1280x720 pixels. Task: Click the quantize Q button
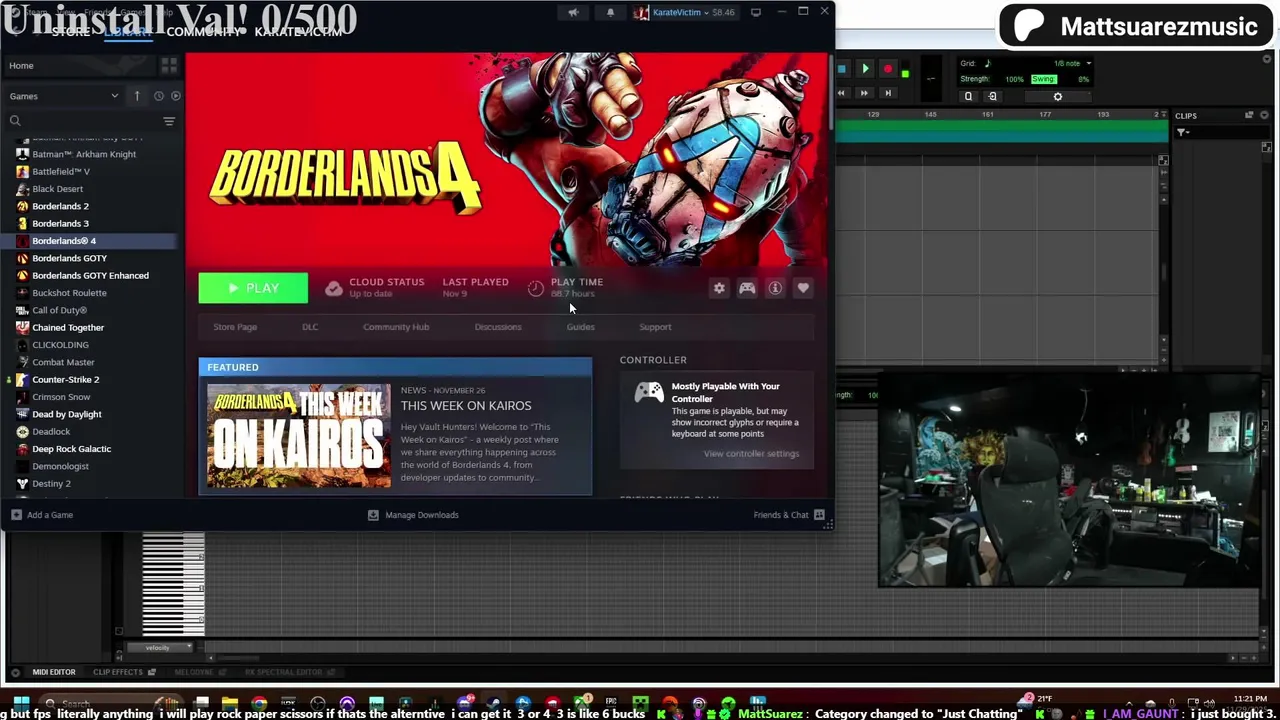(x=968, y=97)
